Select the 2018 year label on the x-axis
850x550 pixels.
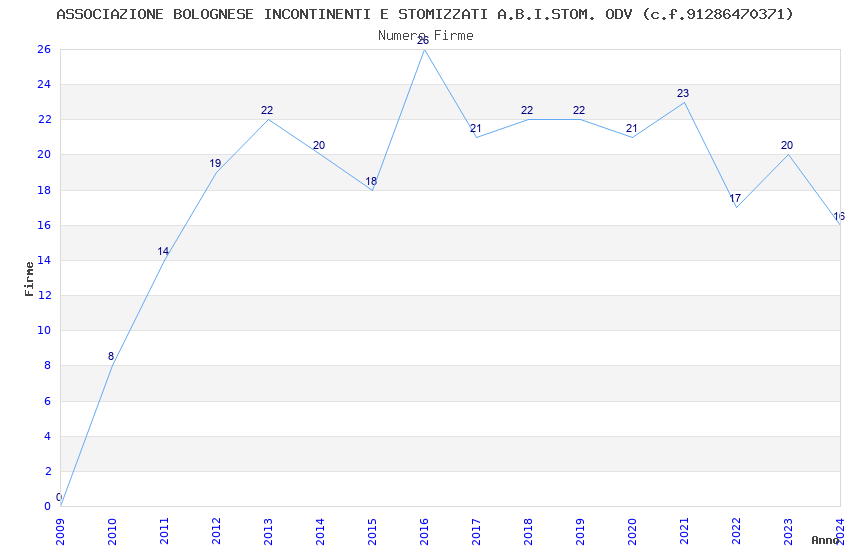528,531
